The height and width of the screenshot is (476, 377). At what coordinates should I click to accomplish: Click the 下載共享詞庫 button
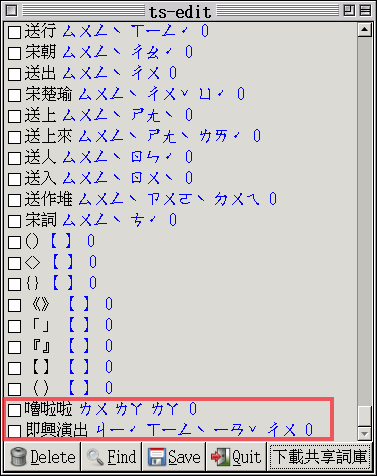point(320,457)
